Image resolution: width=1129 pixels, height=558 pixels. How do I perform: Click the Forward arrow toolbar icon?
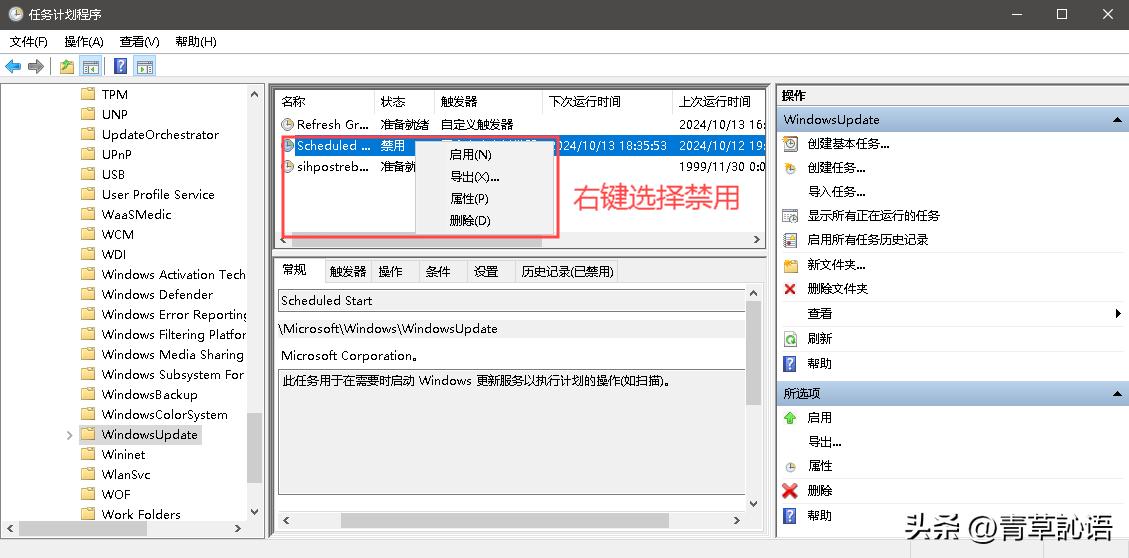[x=35, y=67]
